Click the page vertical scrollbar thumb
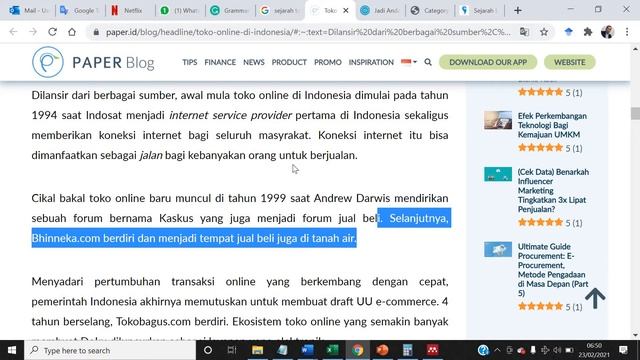 635,113
